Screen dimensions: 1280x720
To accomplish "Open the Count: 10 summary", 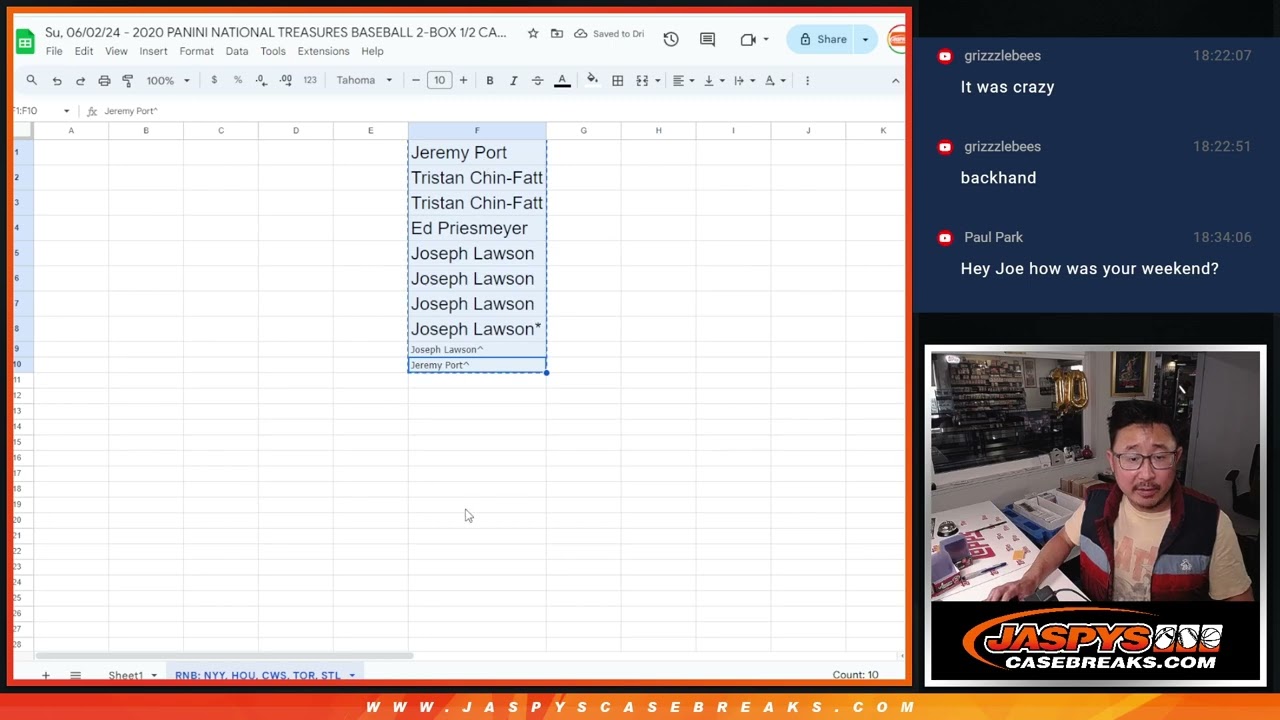I will tap(855, 675).
